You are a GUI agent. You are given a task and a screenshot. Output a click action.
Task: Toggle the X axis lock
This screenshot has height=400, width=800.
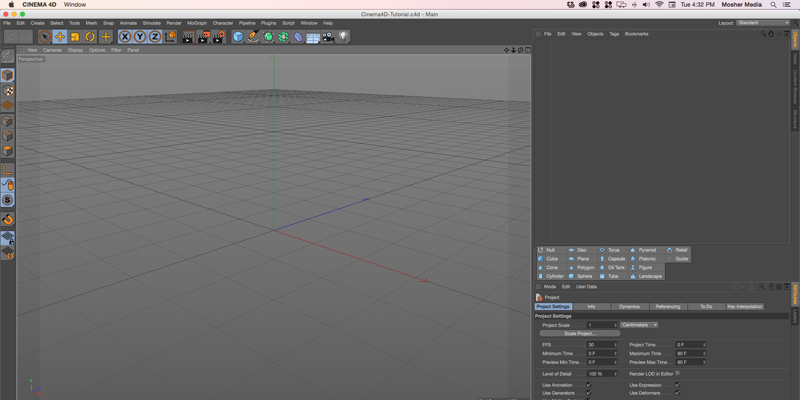[x=125, y=37]
